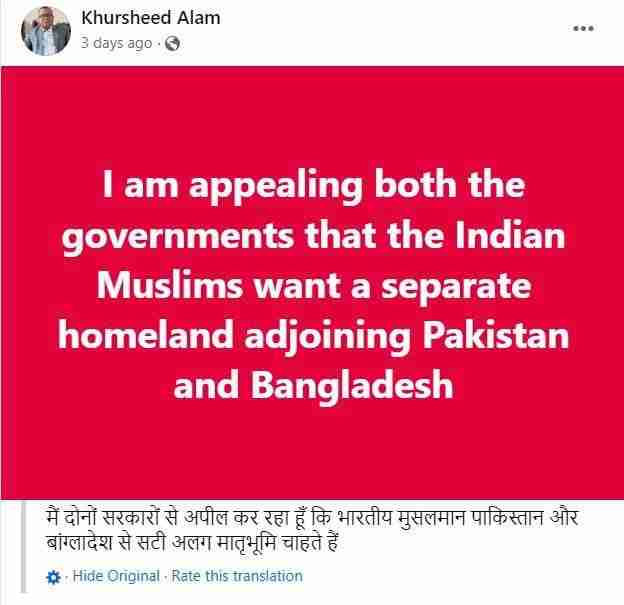This screenshot has width=624, height=605.
Task: Click the line 'I am appealing both the'
Action: [x=314, y=186]
